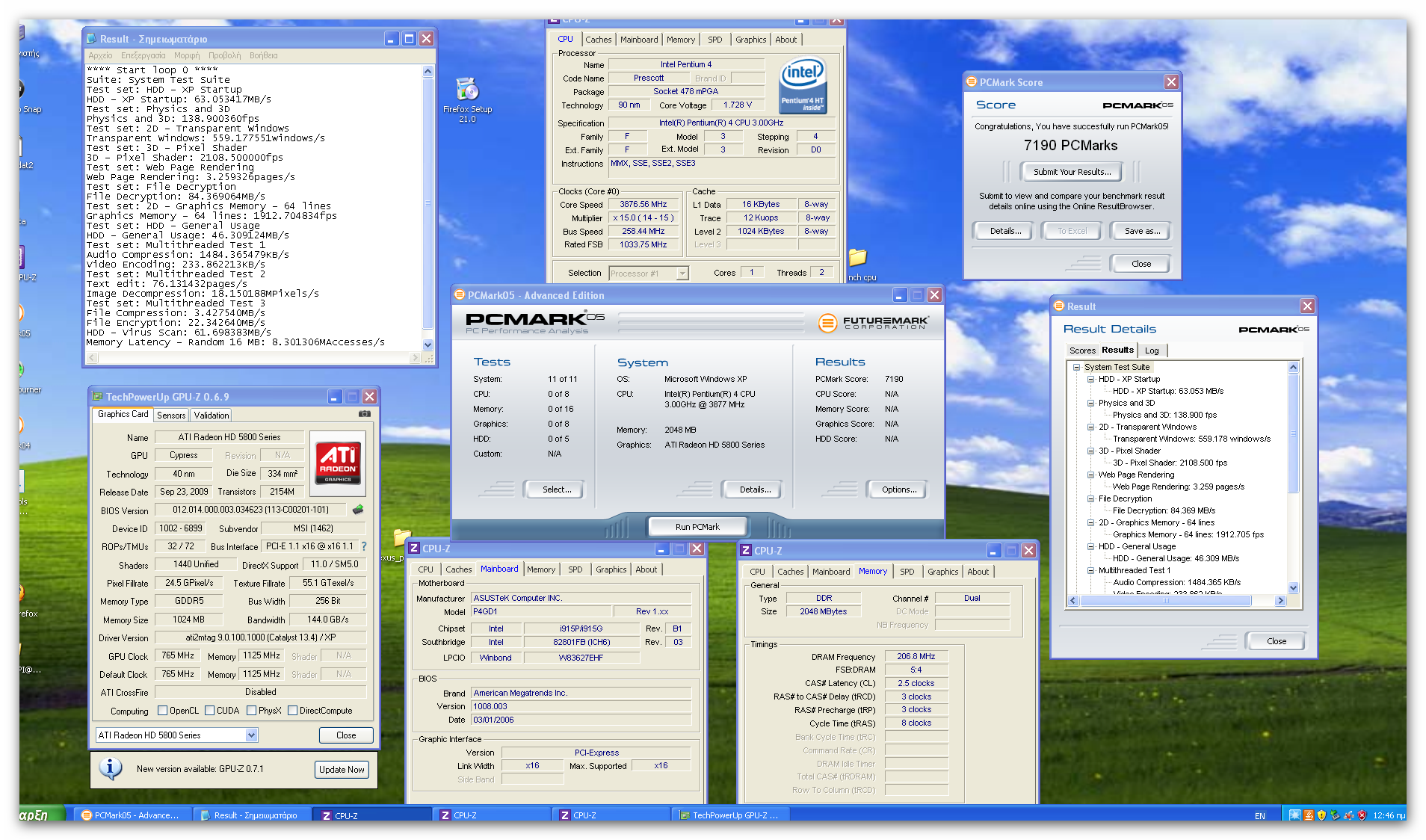Click the Bus Interface question mark icon
Image resolution: width=1426 pixels, height=840 pixels.
[x=364, y=546]
